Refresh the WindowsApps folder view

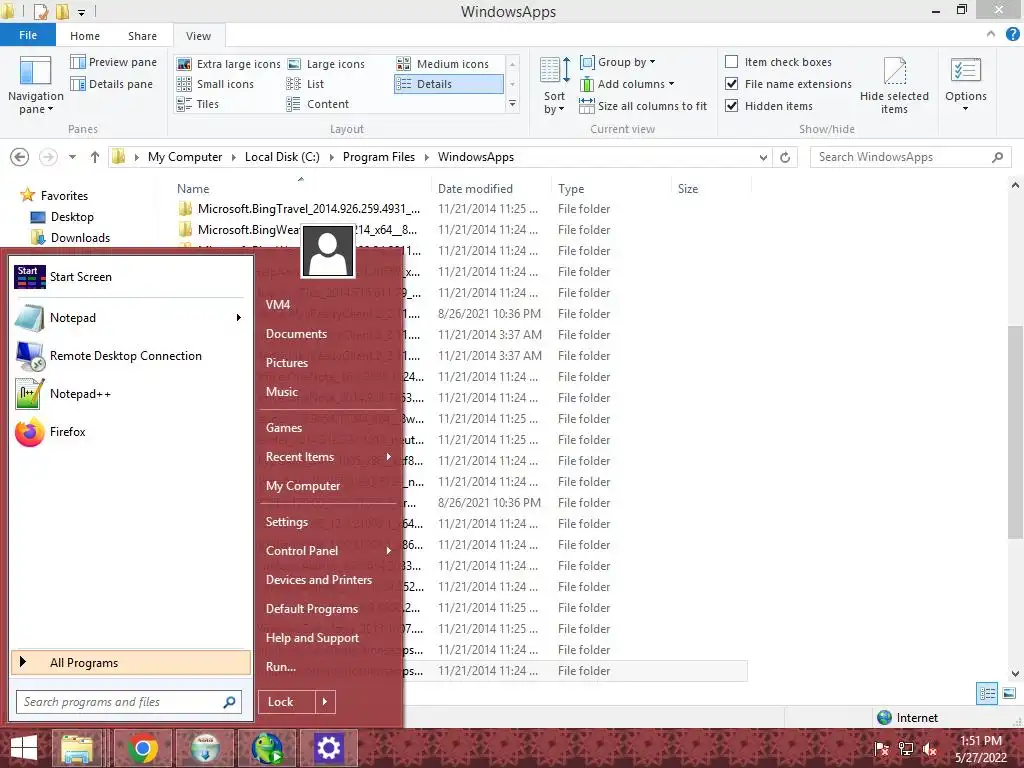point(785,157)
